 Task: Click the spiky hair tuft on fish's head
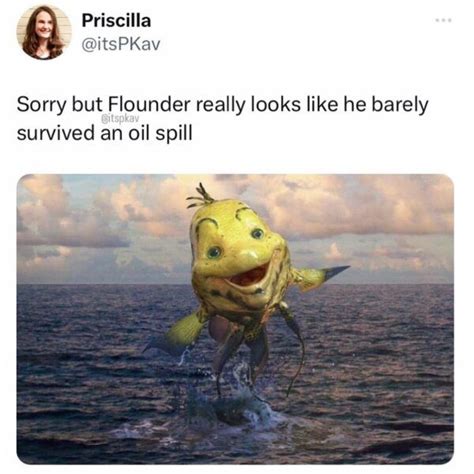tap(199, 197)
